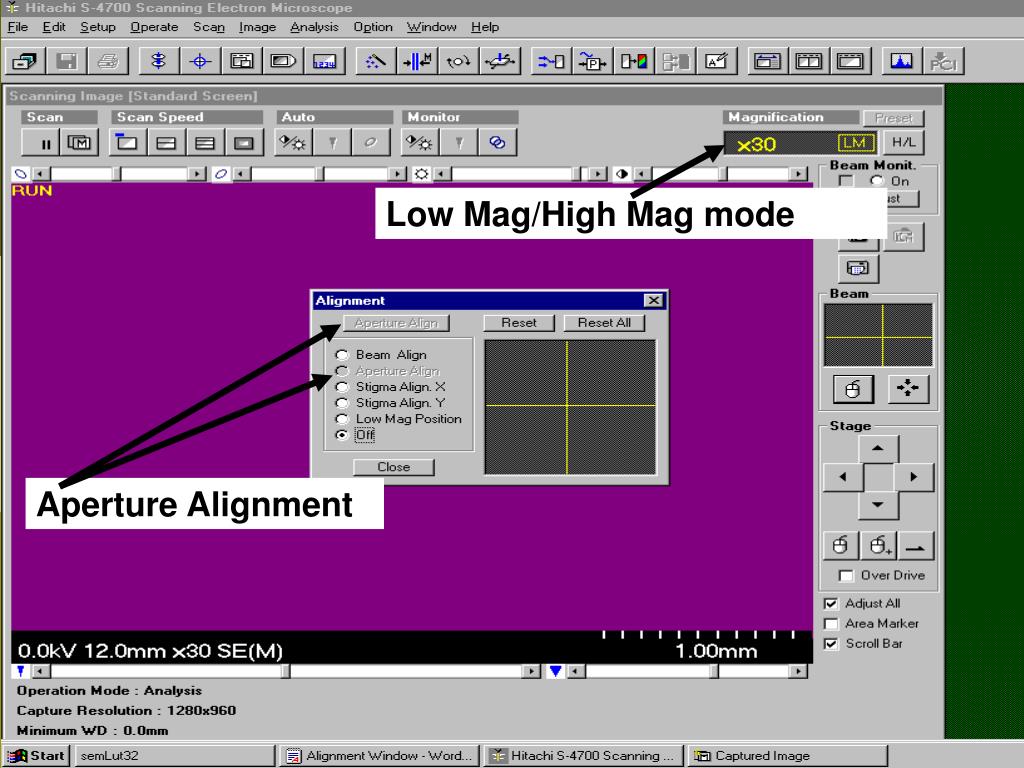Image resolution: width=1024 pixels, height=768 pixels.
Task: Click the split dual screen layout icon
Action: click(808, 61)
